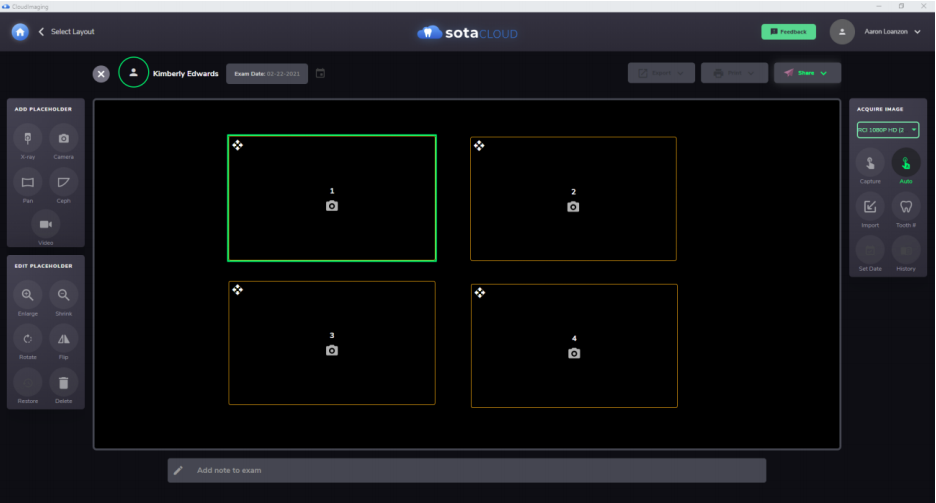Screen dimensions: 936x503
Task: Open the Share dropdown menu
Action: pyautogui.click(x=807, y=73)
